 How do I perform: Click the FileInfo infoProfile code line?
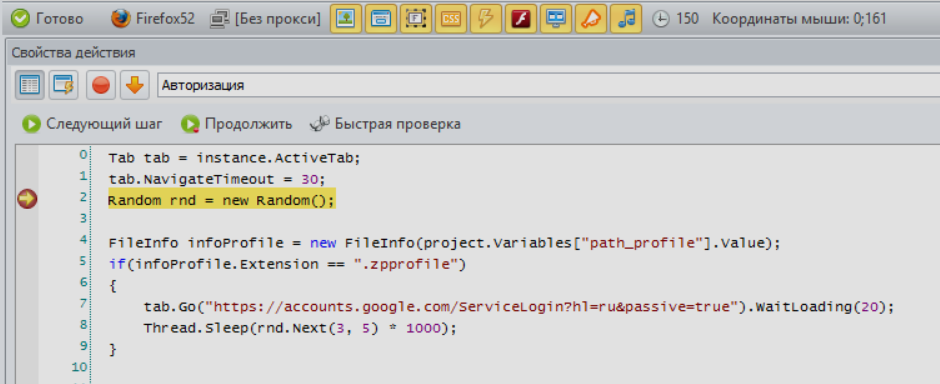pyautogui.click(x=445, y=243)
